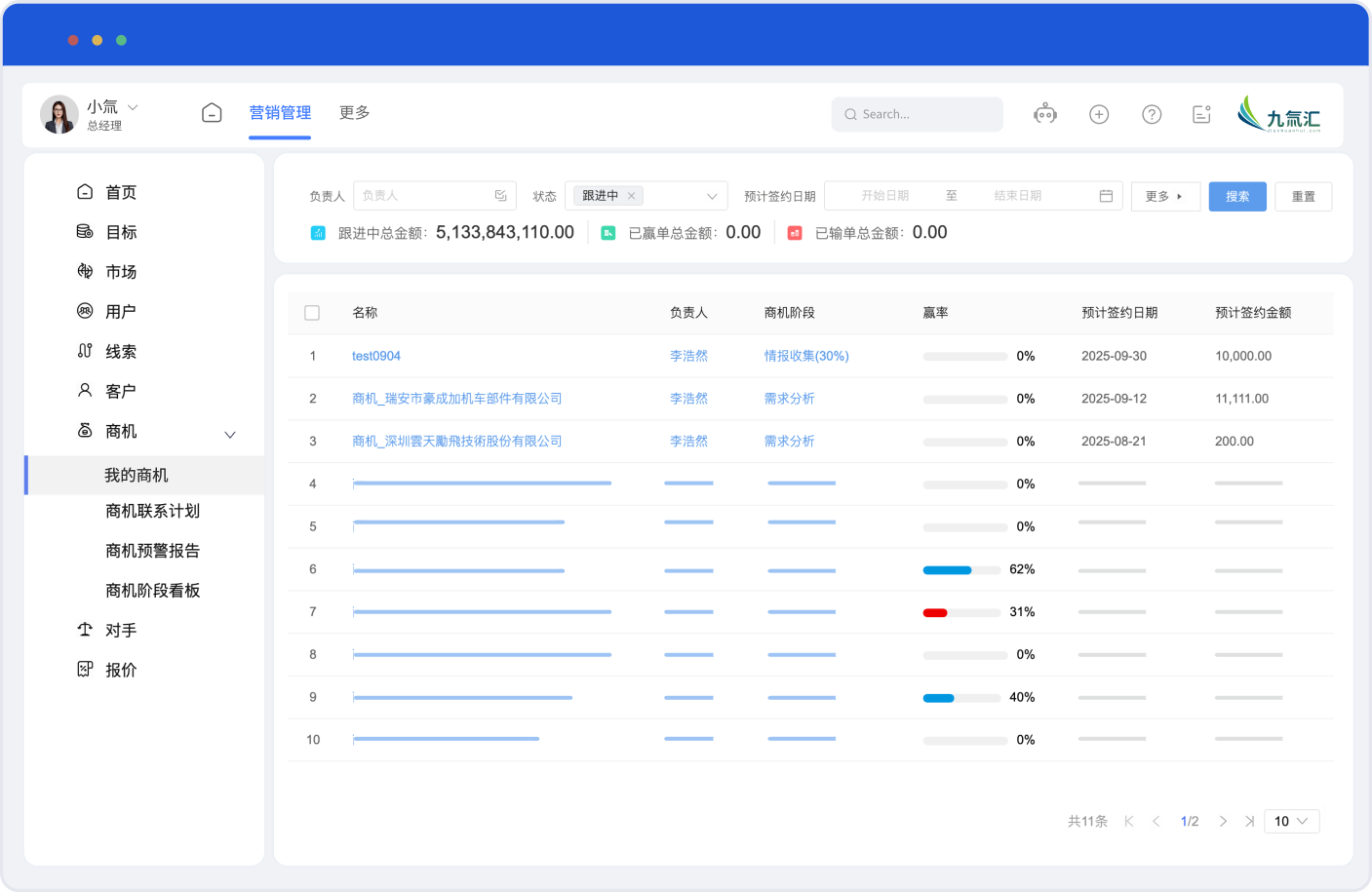Image resolution: width=1372 pixels, height=892 pixels.
Task: Collapse the 商机 sidebar menu chevron
Action: (230, 435)
